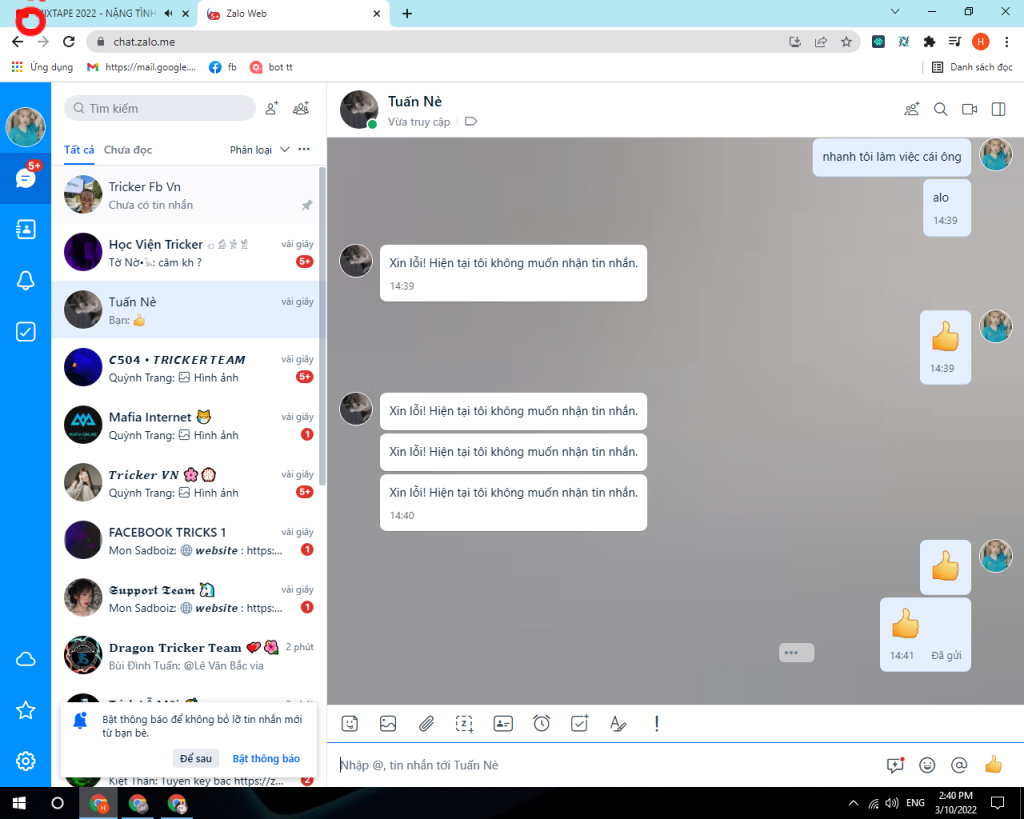Capture a screenshot snippet

pyautogui.click(x=464, y=723)
